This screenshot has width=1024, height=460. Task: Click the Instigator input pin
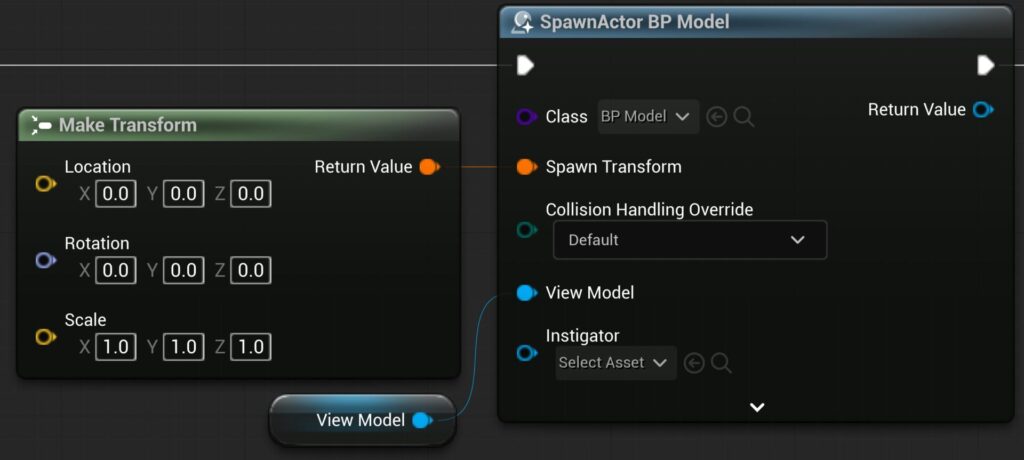point(526,353)
